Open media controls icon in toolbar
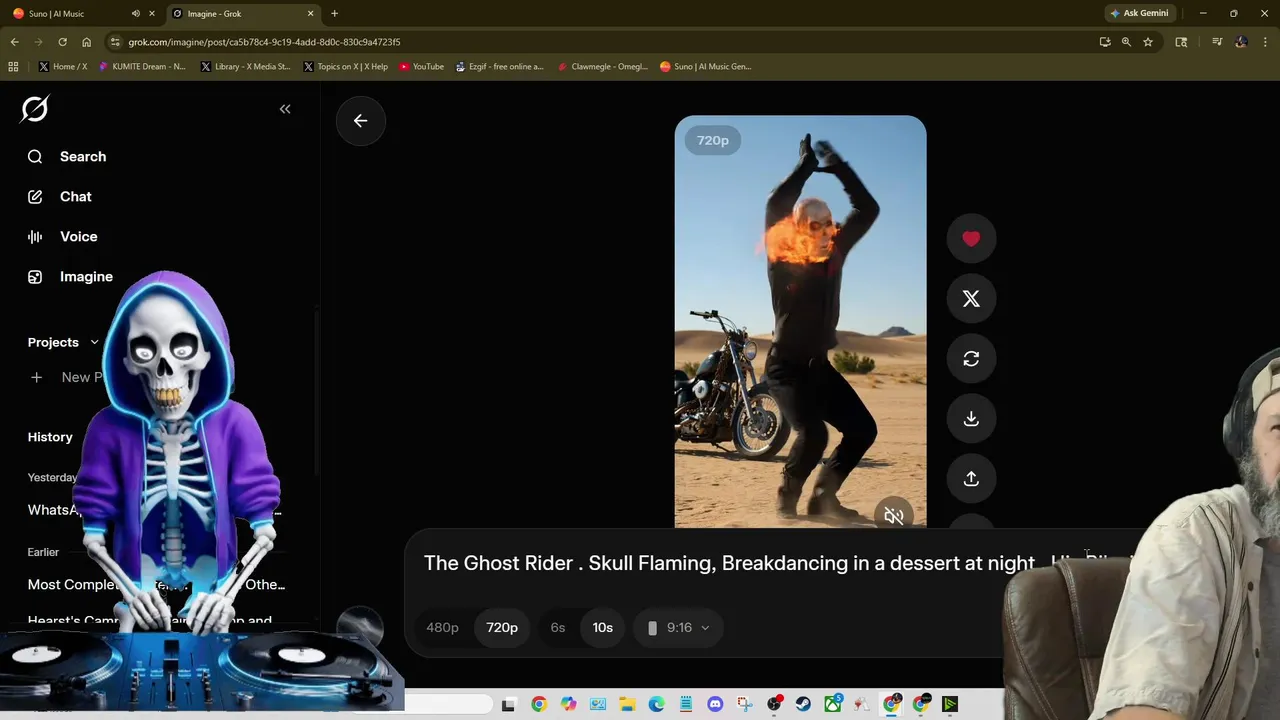The width and height of the screenshot is (1280, 720). point(1217,42)
